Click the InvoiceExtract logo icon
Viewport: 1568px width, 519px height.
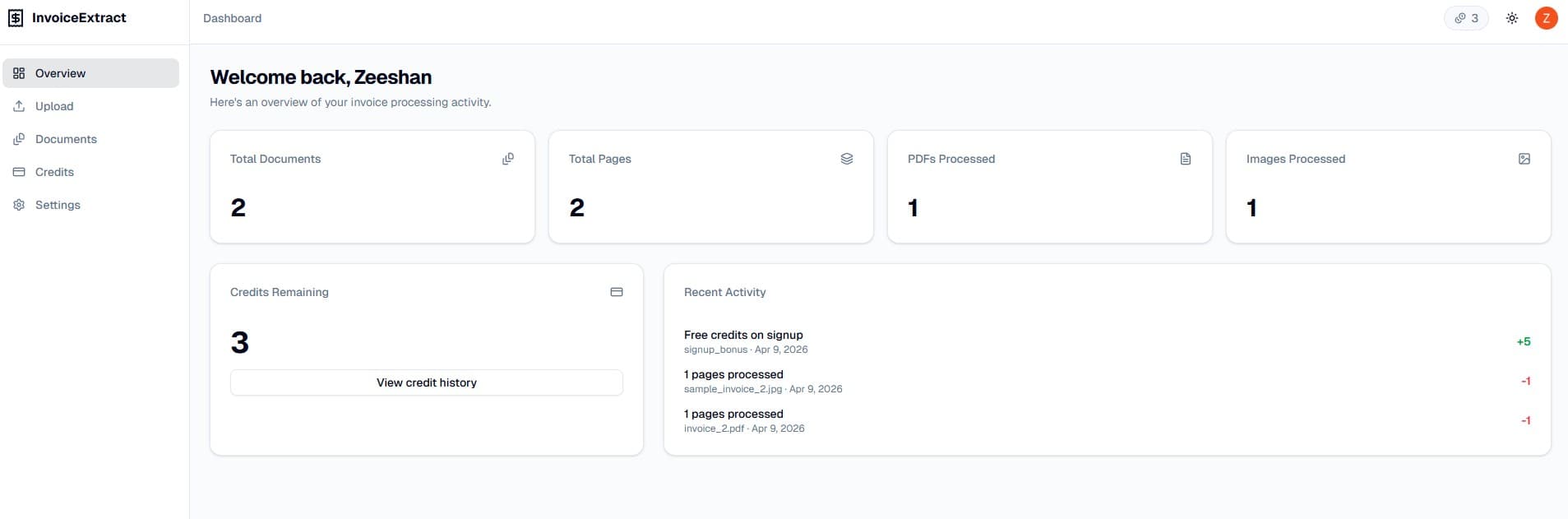click(x=16, y=18)
